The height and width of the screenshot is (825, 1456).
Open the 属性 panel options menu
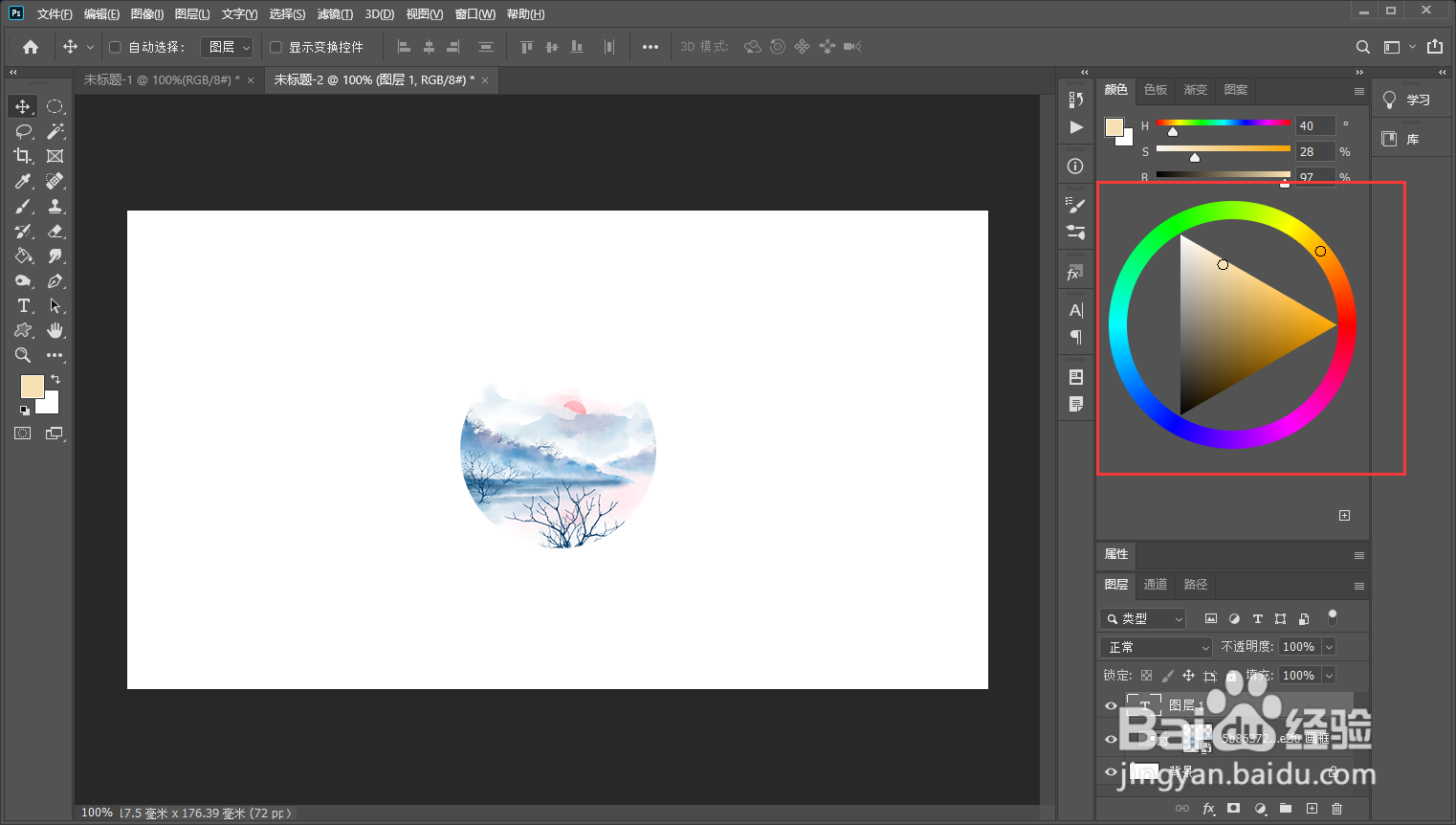click(x=1358, y=555)
